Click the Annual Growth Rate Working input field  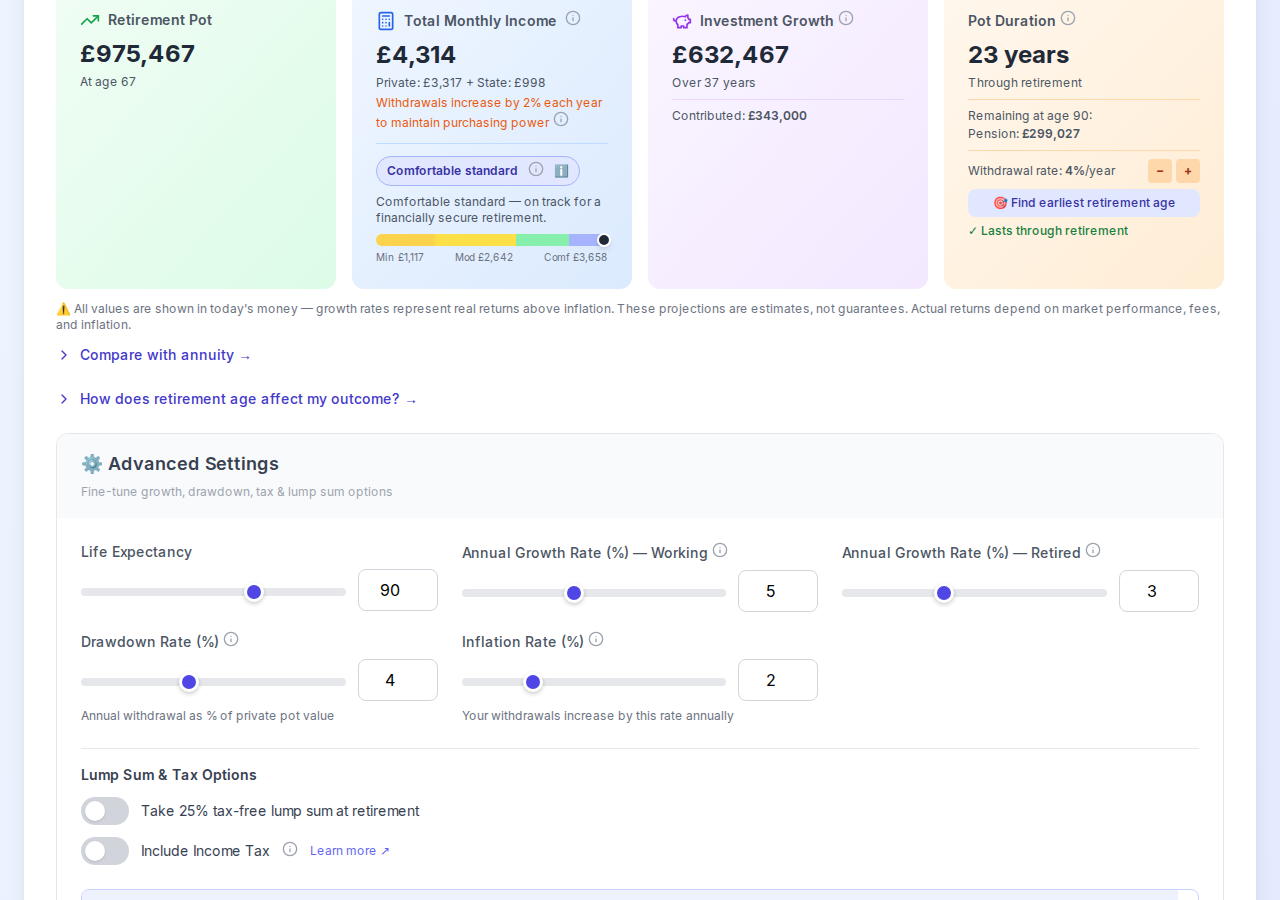777,591
